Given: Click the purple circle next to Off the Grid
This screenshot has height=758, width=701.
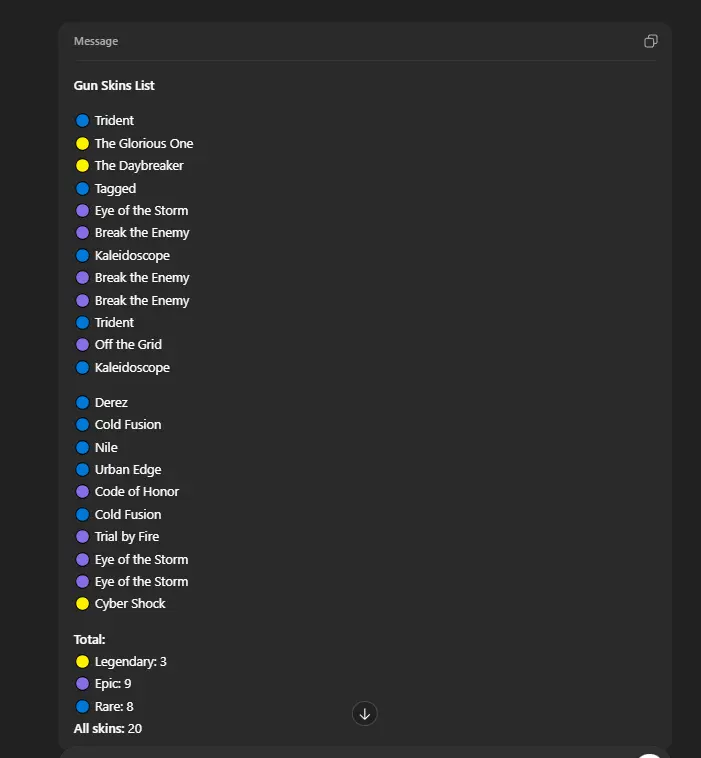Looking at the screenshot, I should [x=83, y=344].
